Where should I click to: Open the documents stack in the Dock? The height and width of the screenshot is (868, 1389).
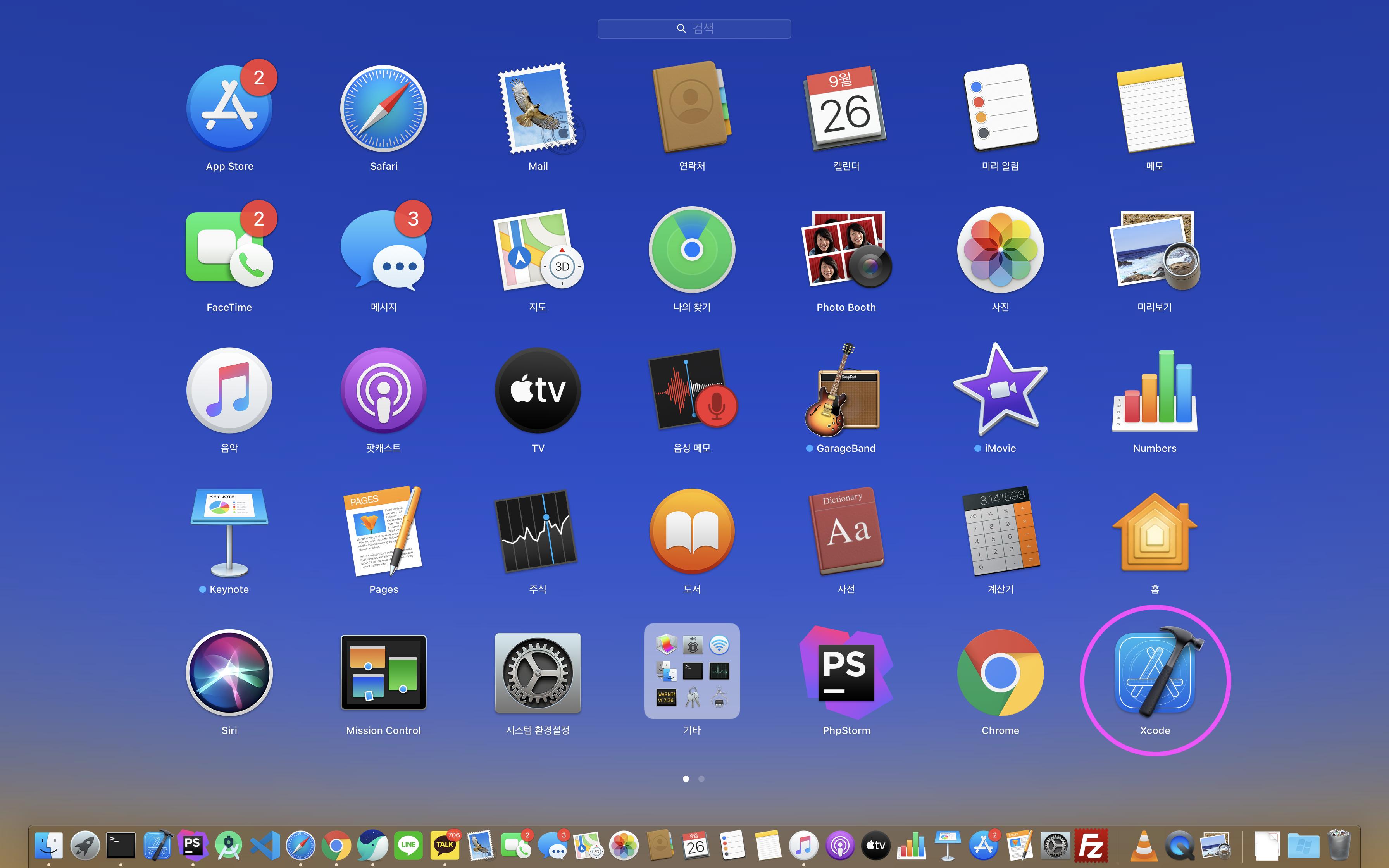coord(1267,845)
